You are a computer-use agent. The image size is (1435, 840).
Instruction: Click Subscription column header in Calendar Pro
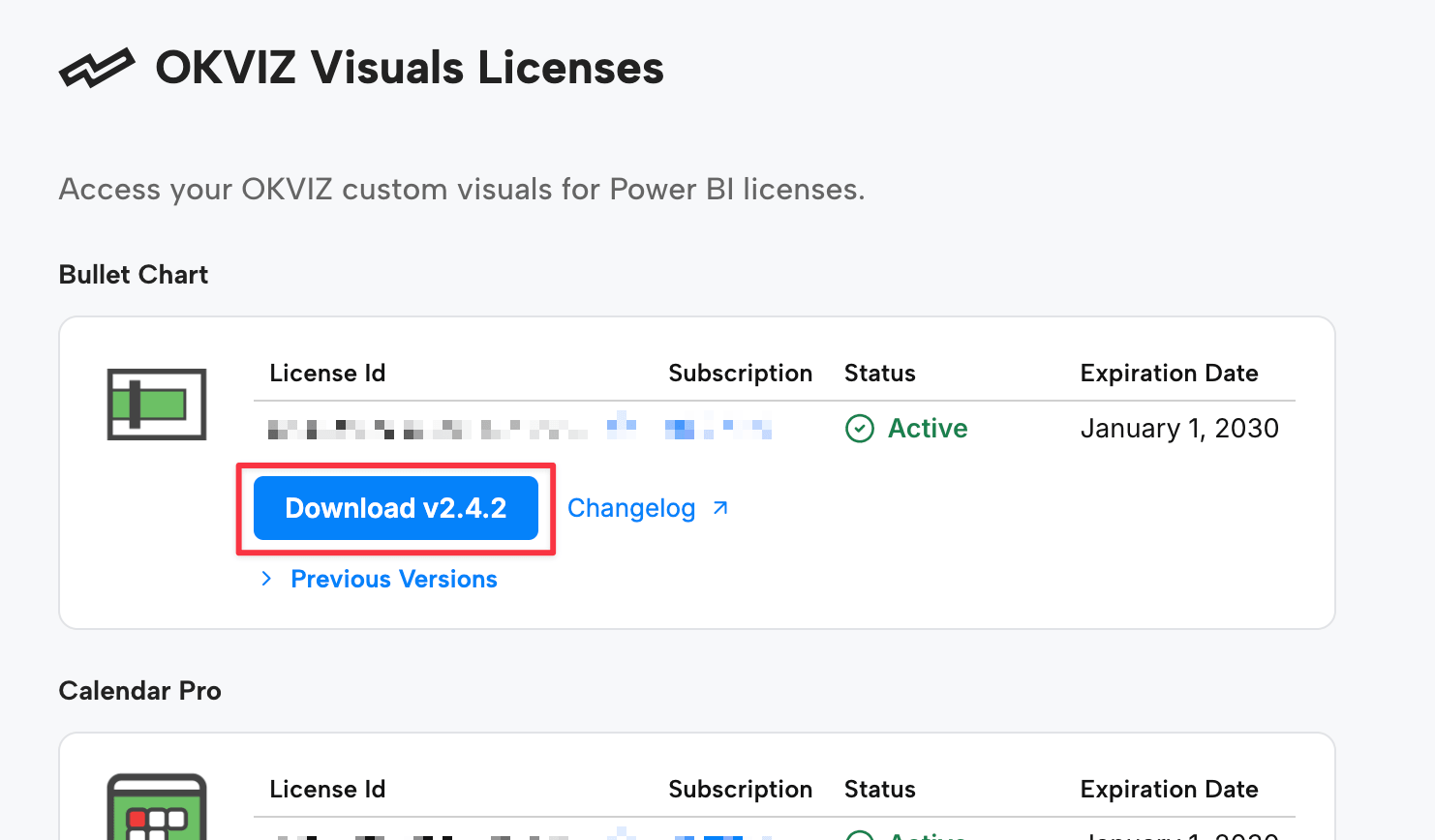(740, 790)
